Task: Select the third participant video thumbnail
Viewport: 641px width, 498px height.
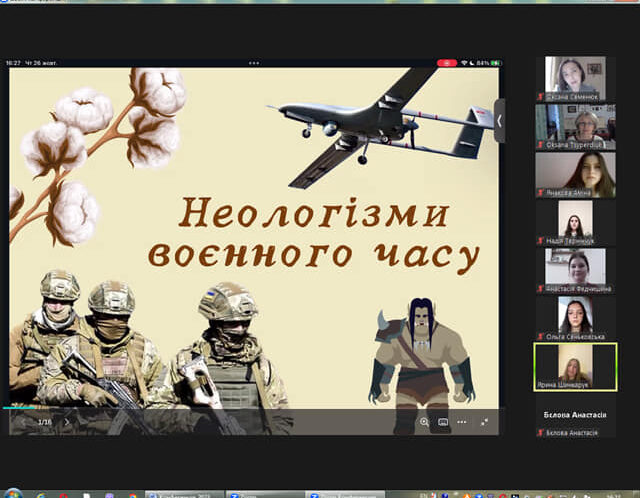Action: click(574, 173)
